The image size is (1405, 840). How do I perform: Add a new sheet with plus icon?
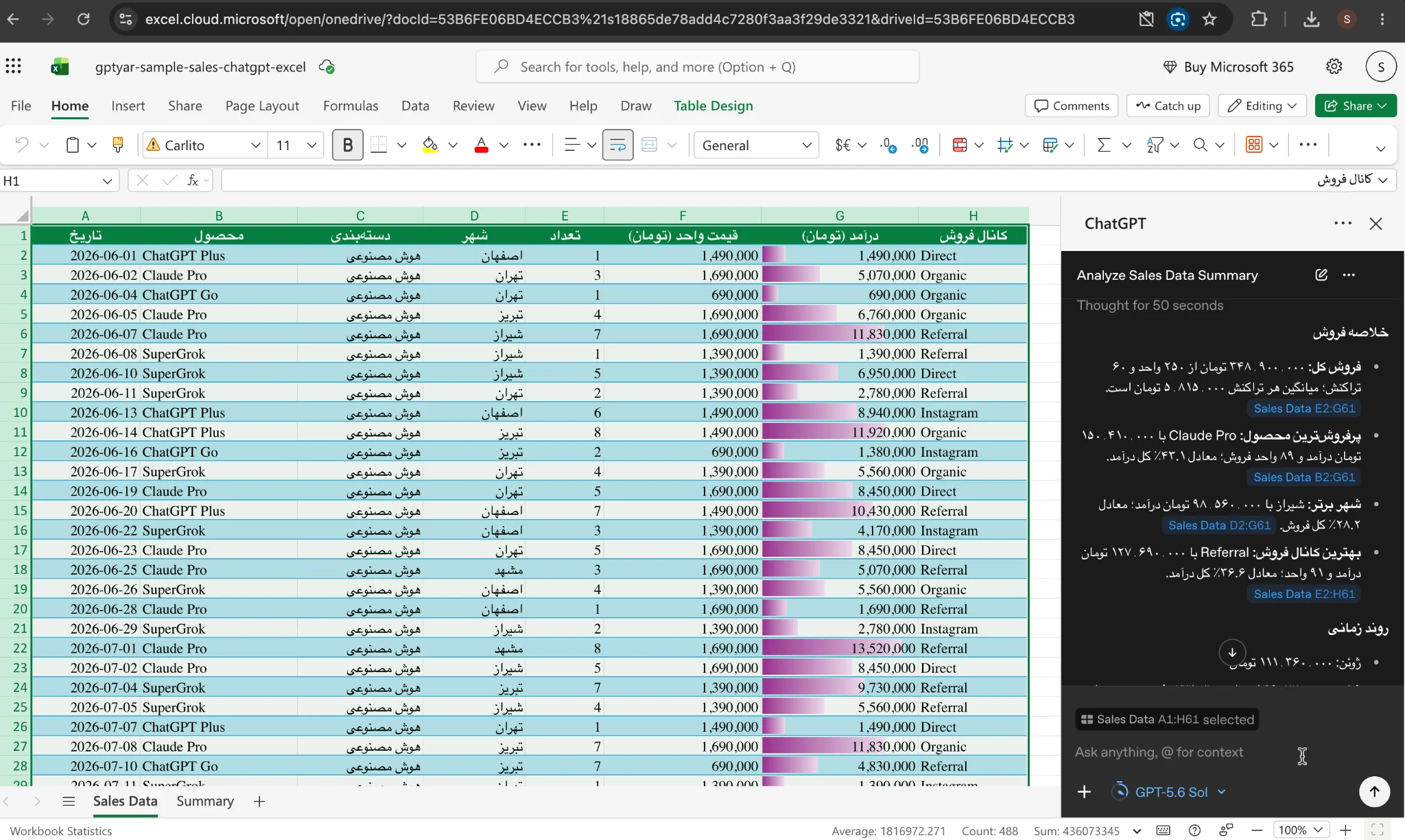point(259,801)
